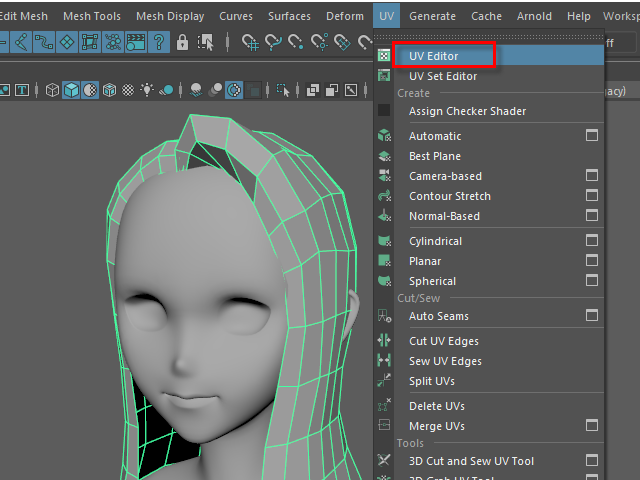
Task: Open the Mesh Tools menu
Action: point(92,16)
